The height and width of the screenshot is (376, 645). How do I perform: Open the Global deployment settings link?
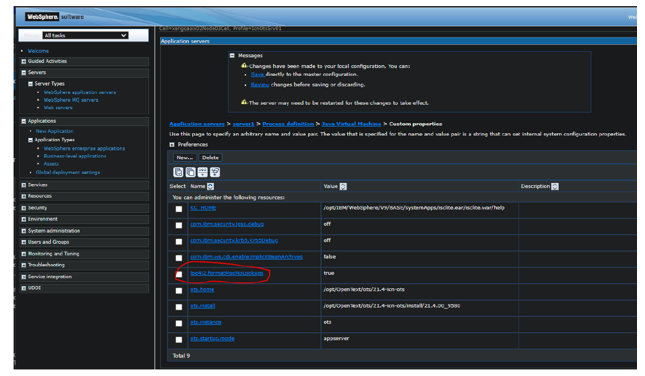67,172
